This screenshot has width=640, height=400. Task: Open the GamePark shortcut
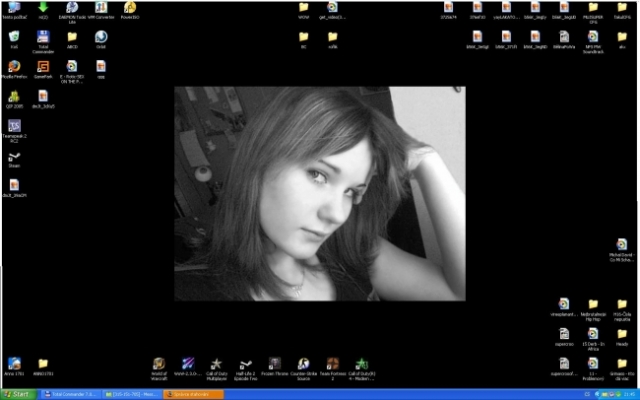[x=43, y=69]
